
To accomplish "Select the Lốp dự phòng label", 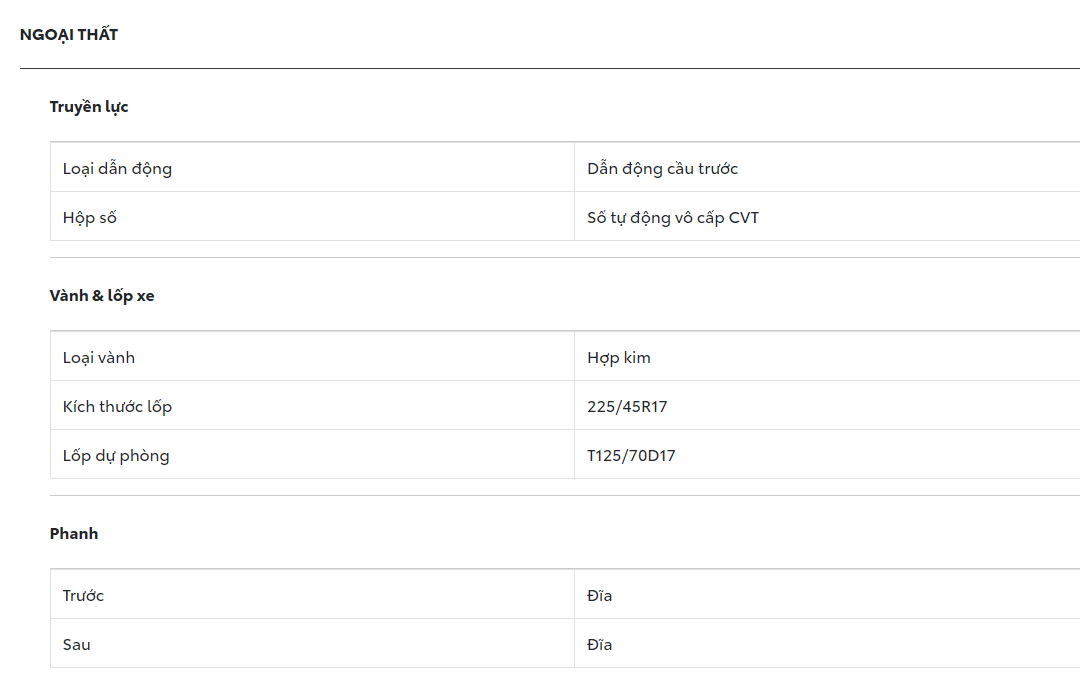I will (116, 456).
